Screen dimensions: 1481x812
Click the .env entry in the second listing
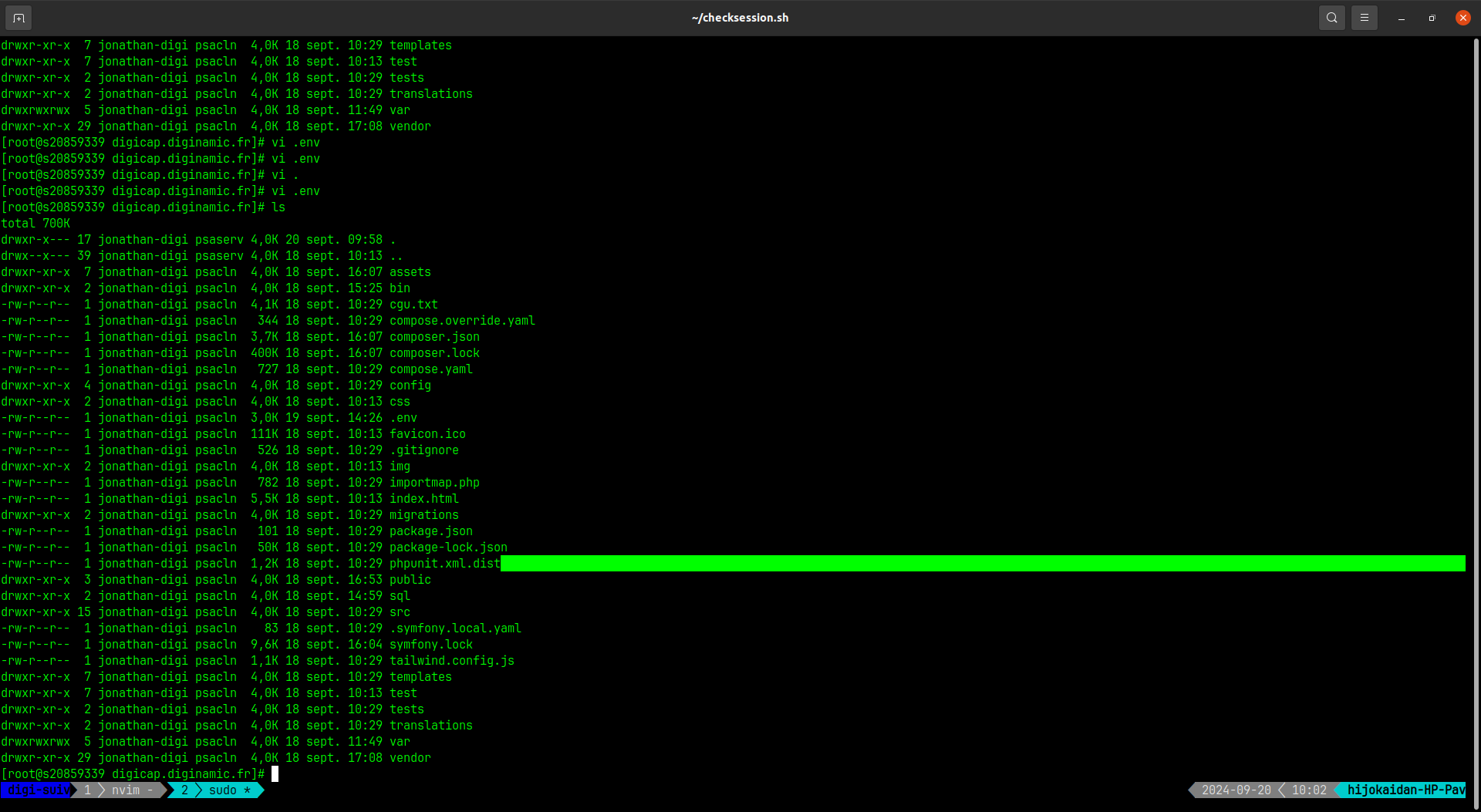pyautogui.click(x=403, y=418)
